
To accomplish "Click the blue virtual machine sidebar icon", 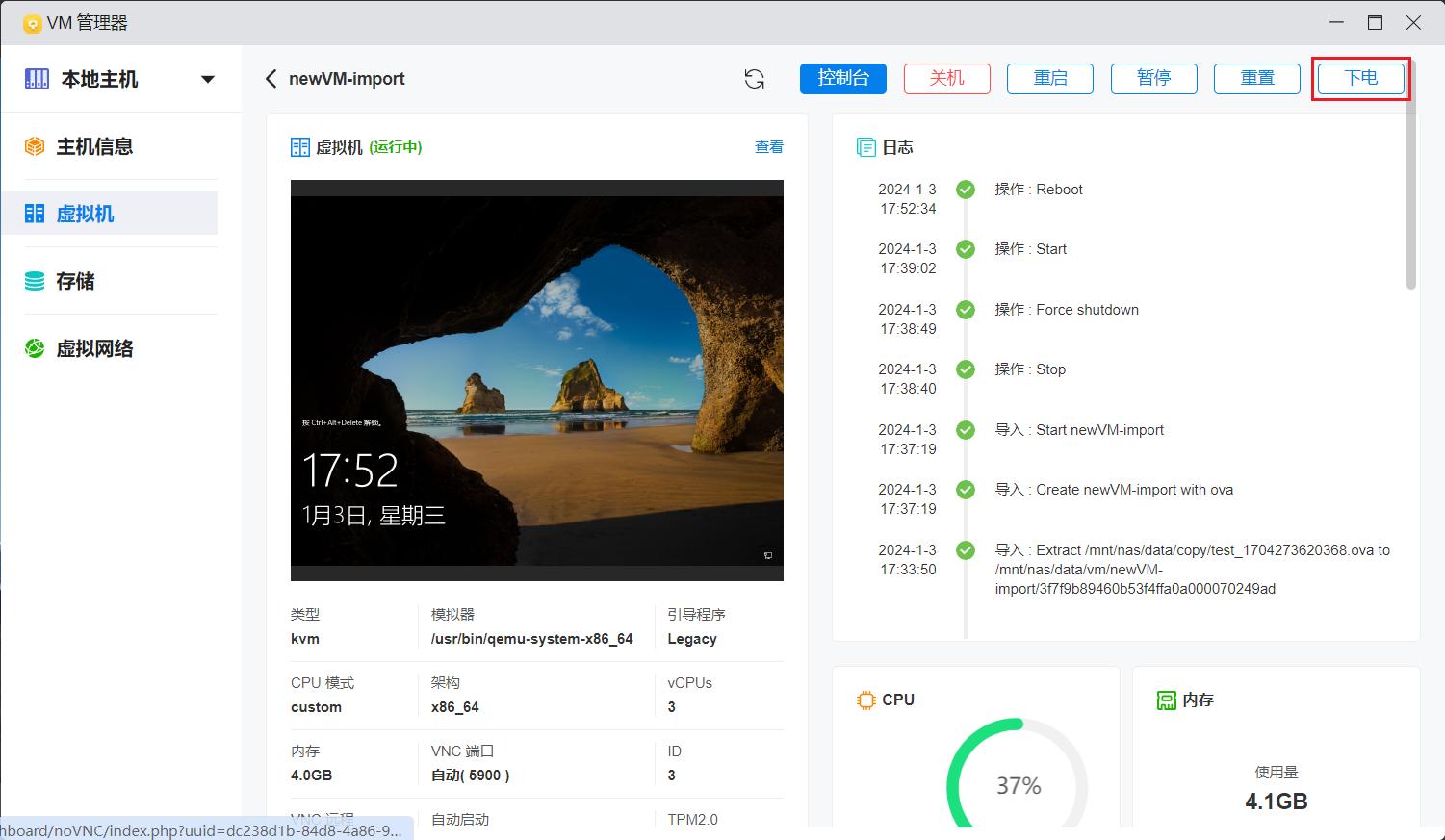I will 35,214.
